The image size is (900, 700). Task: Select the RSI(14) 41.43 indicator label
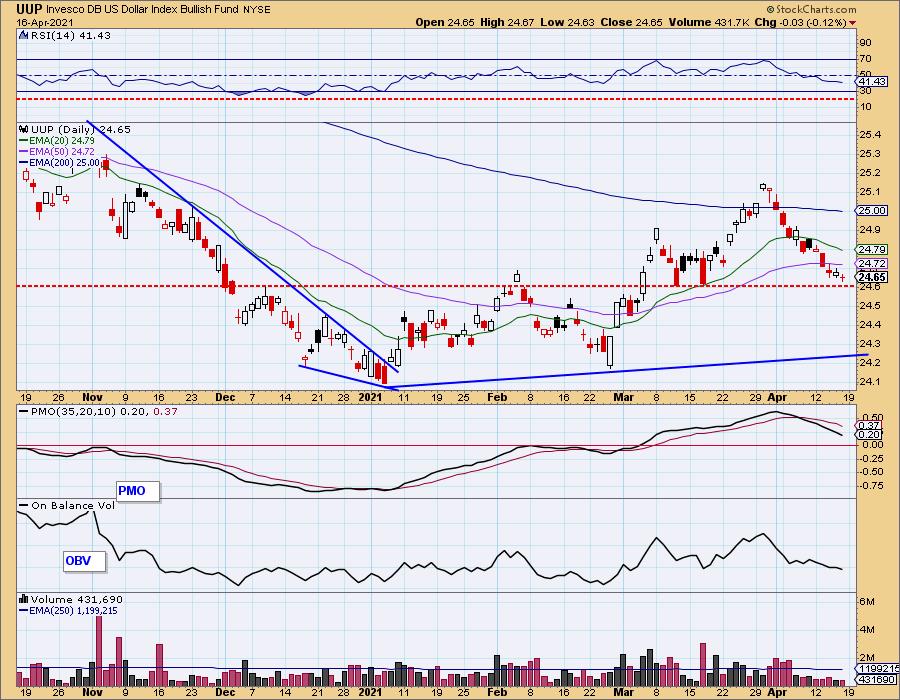tap(70, 35)
